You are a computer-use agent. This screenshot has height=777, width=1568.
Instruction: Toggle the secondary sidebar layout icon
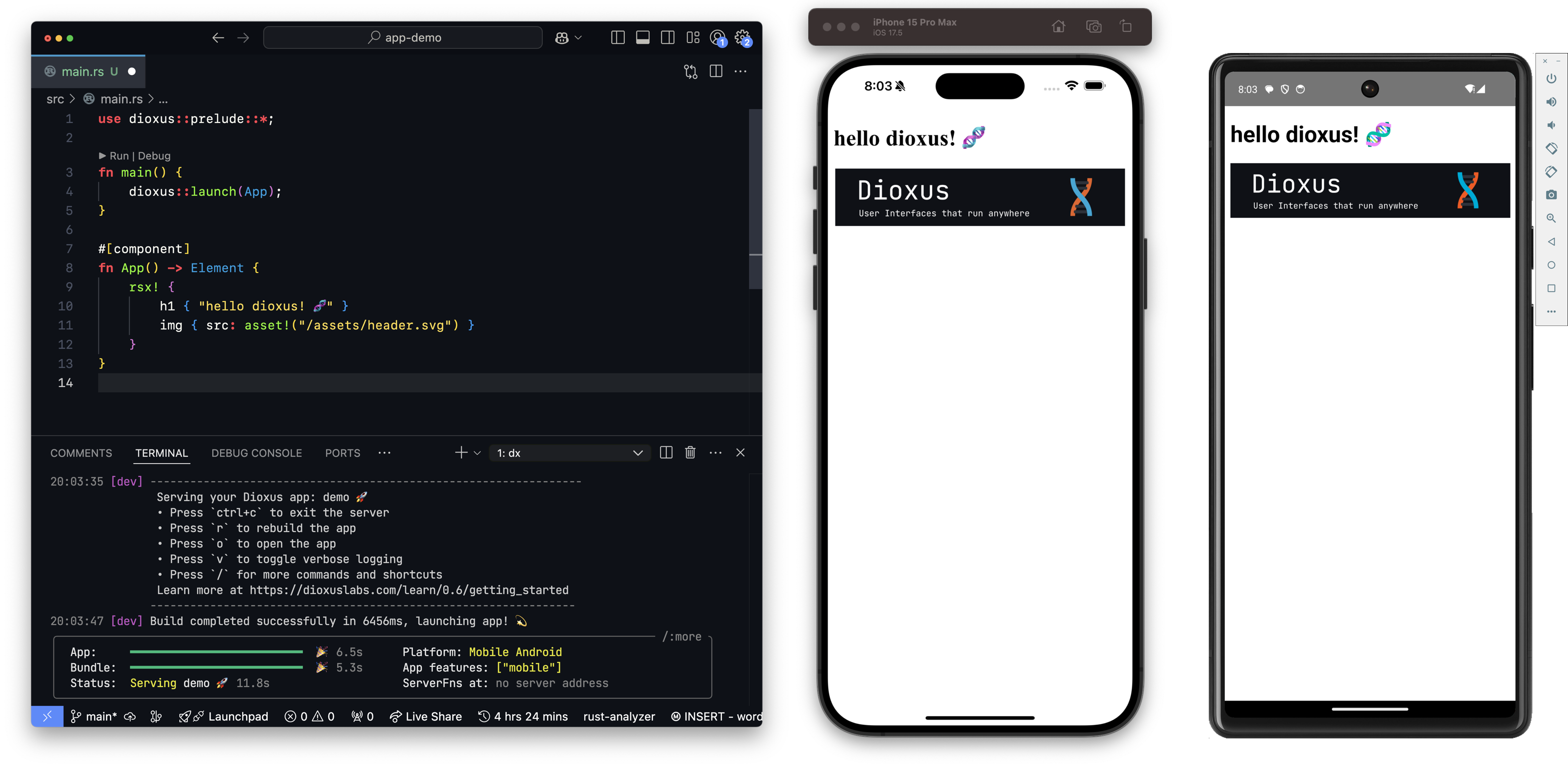(667, 37)
